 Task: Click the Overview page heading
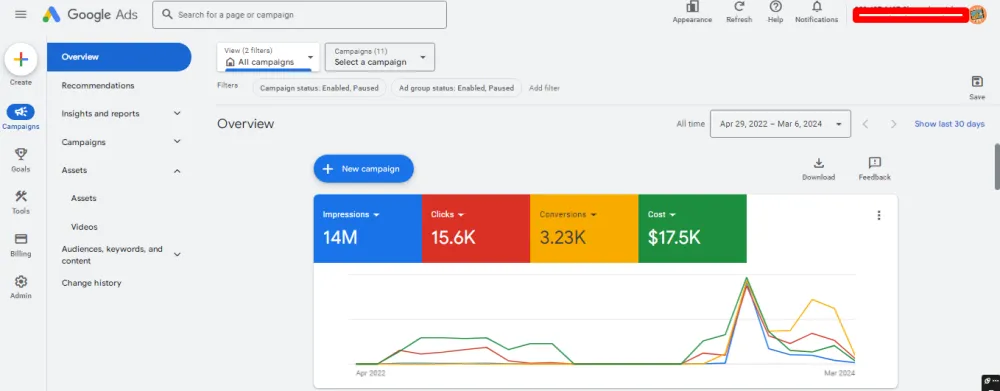pos(246,124)
